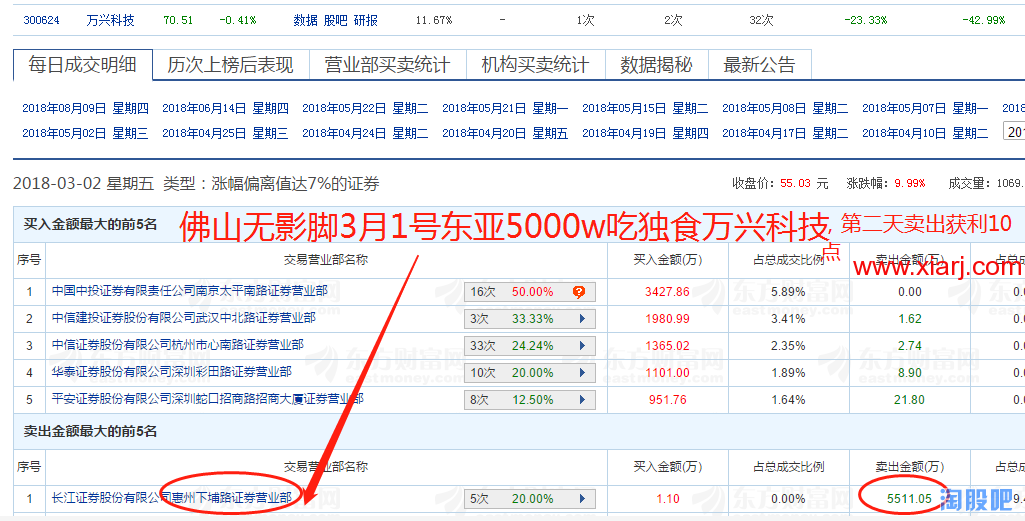Select date 2018年04月10日 星期二
1025x521 pixels.
point(925,134)
